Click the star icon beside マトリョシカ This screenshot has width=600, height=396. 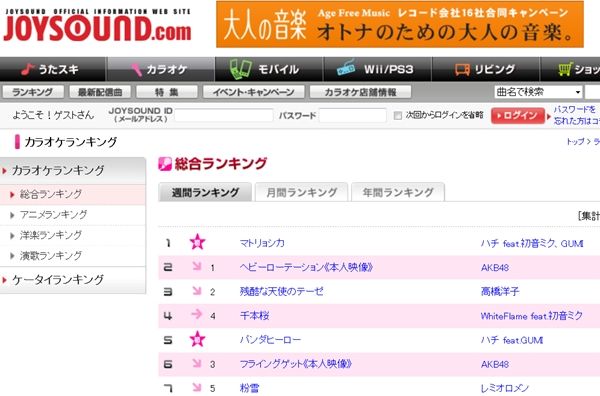[x=197, y=242]
